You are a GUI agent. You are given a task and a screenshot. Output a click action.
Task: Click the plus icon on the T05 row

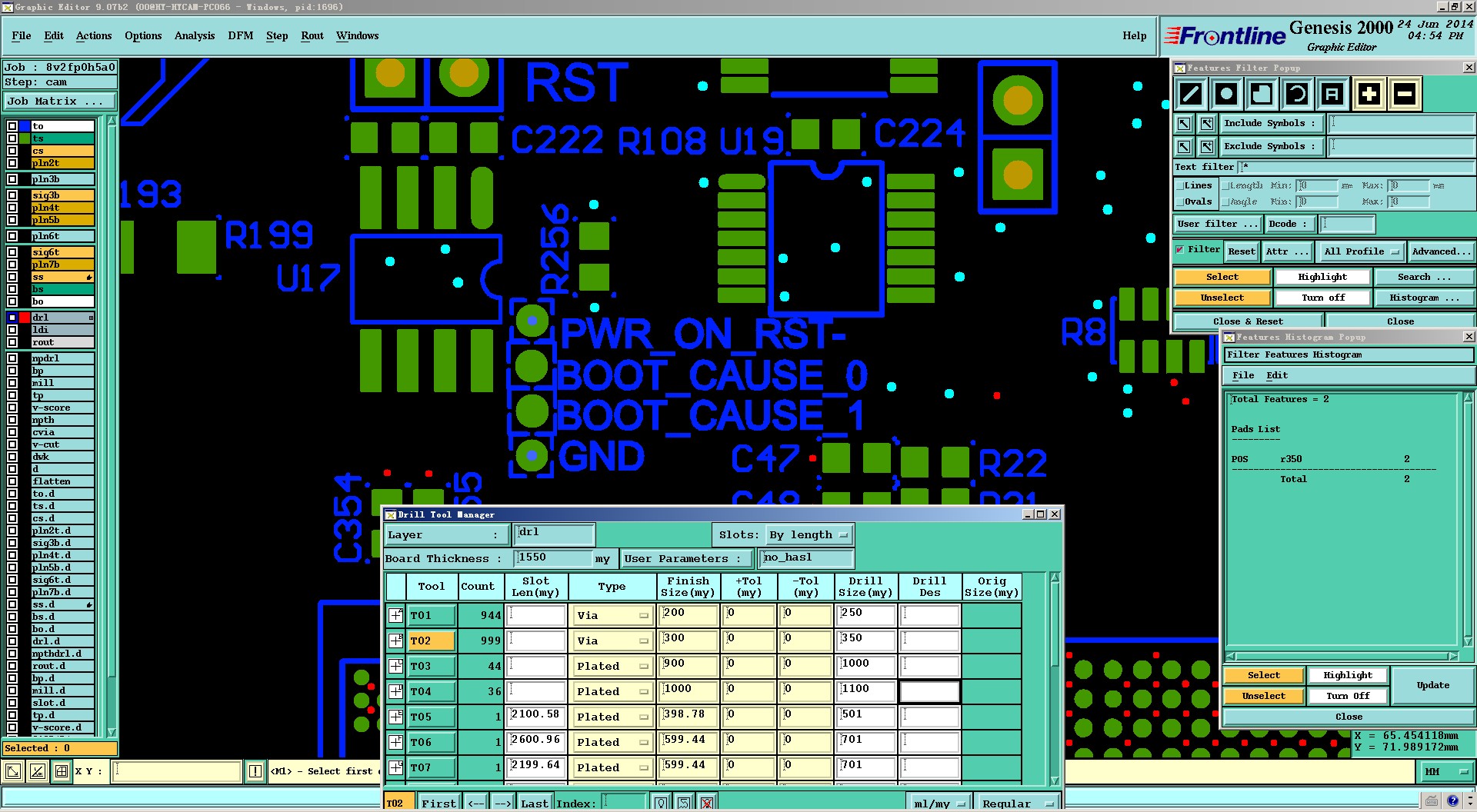(395, 717)
